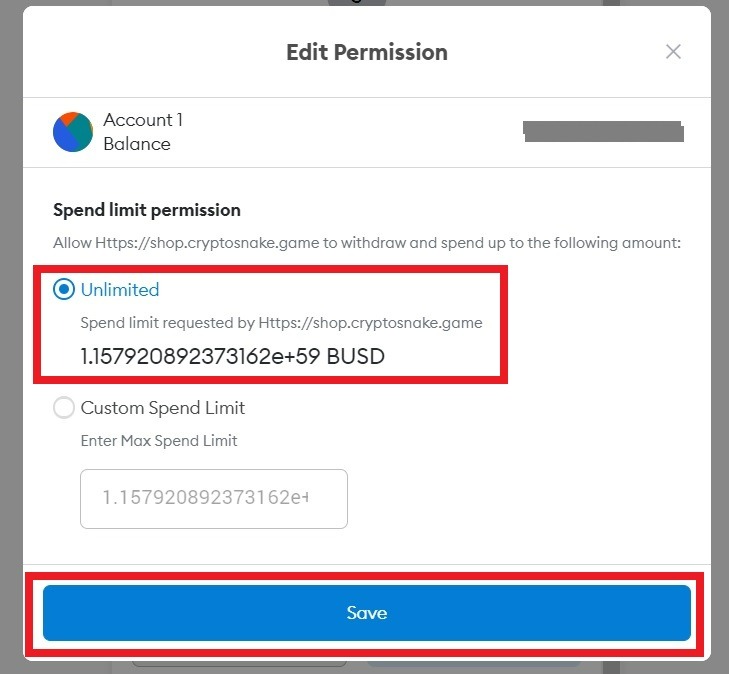The width and height of the screenshot is (729, 674).
Task: Select the Custom Spend Limit radio button
Action: (x=64, y=408)
